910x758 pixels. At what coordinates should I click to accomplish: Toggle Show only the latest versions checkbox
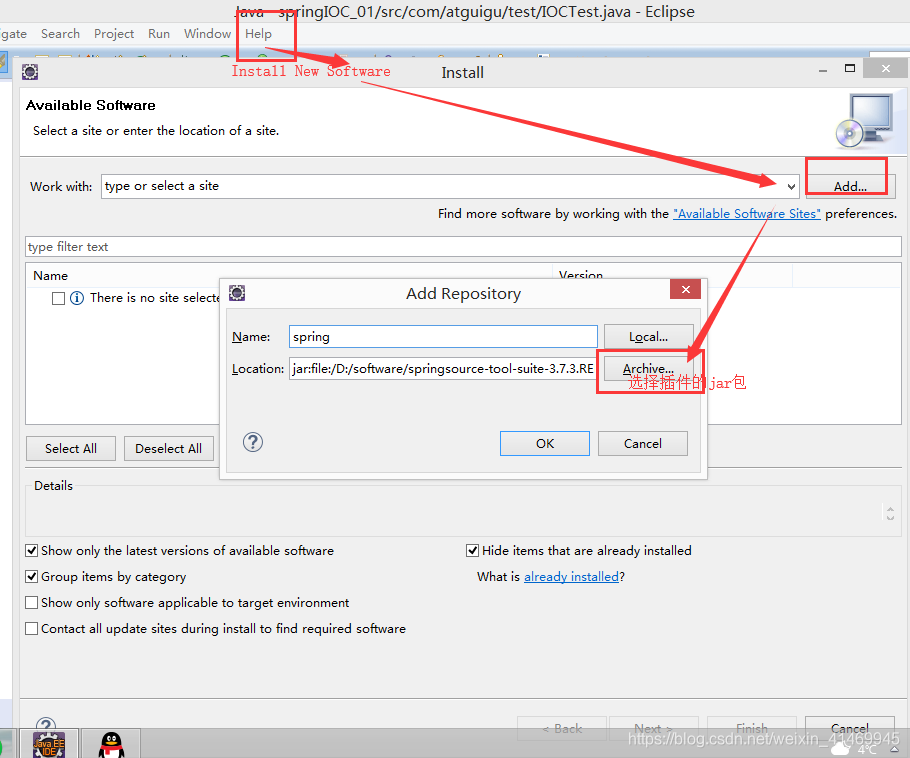tap(32, 550)
